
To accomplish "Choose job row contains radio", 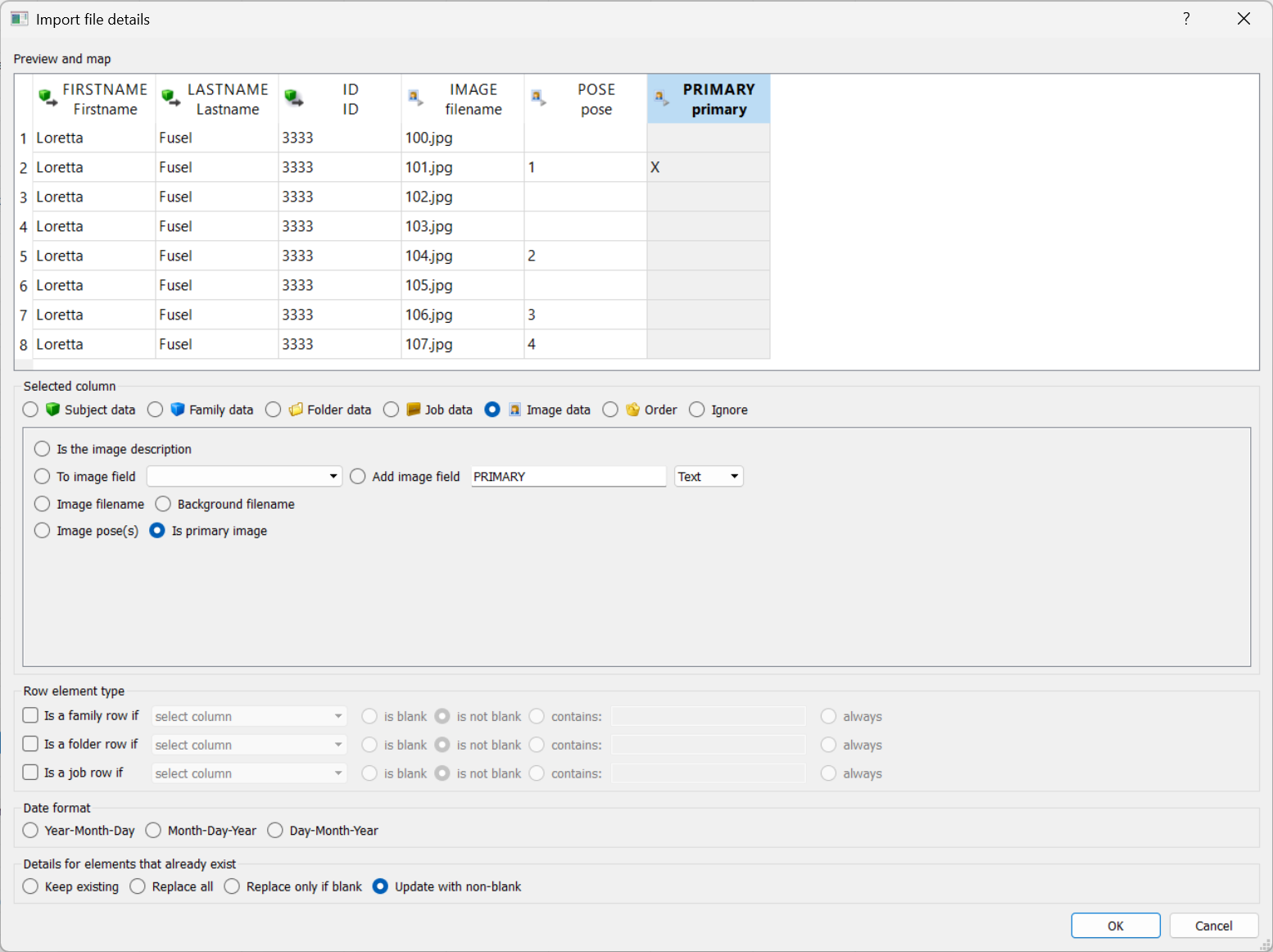I will [x=537, y=773].
